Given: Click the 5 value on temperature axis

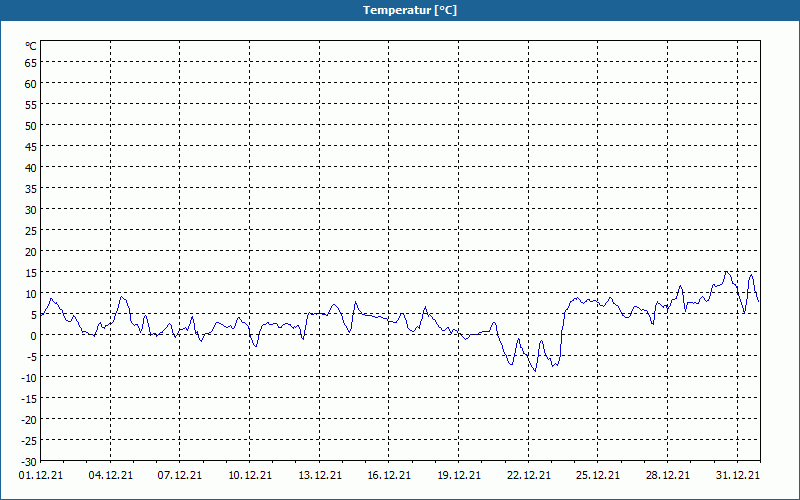Looking at the screenshot, I should tap(34, 315).
